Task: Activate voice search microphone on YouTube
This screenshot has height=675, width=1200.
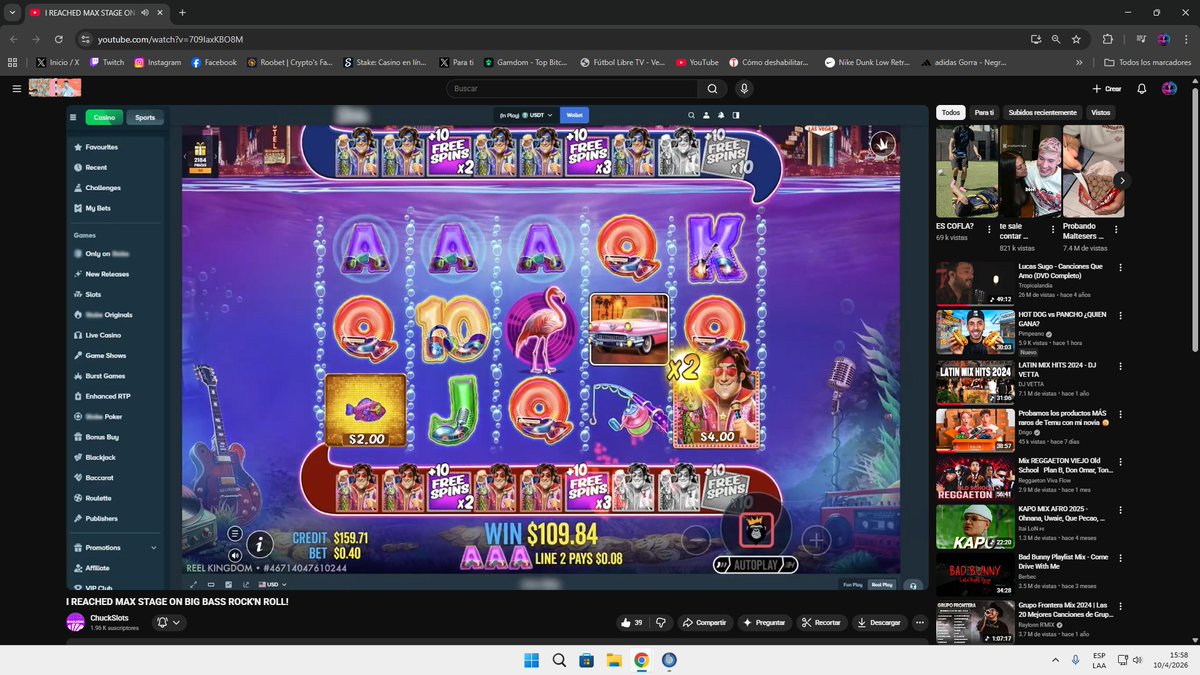Action: pyautogui.click(x=744, y=88)
